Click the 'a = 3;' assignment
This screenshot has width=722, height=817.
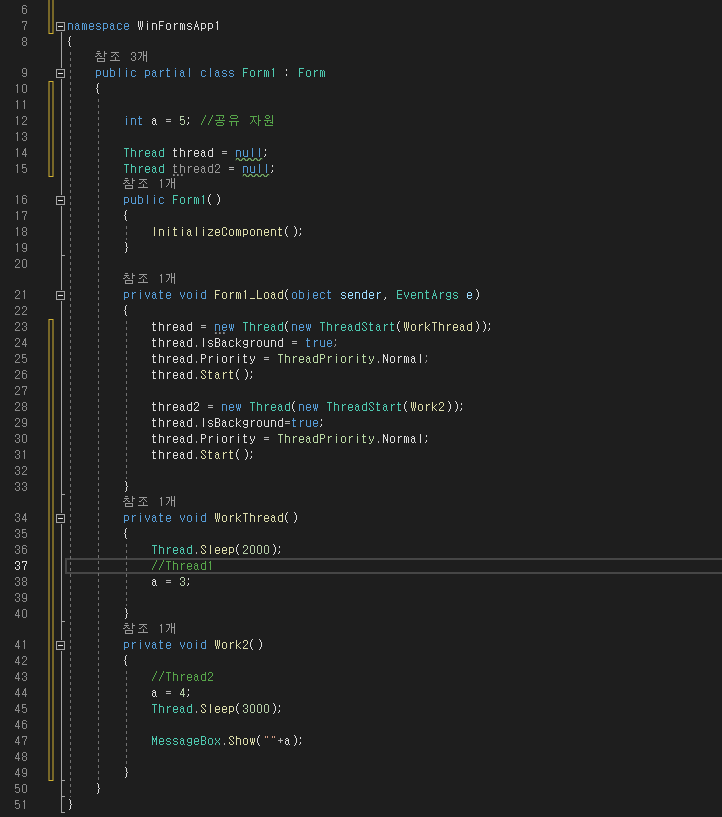171,582
